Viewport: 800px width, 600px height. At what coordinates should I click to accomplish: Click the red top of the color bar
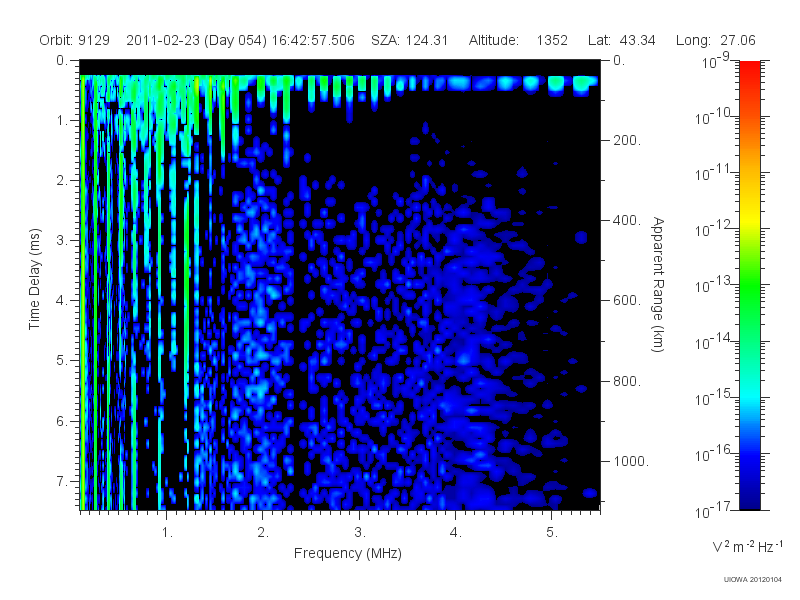coord(749,71)
